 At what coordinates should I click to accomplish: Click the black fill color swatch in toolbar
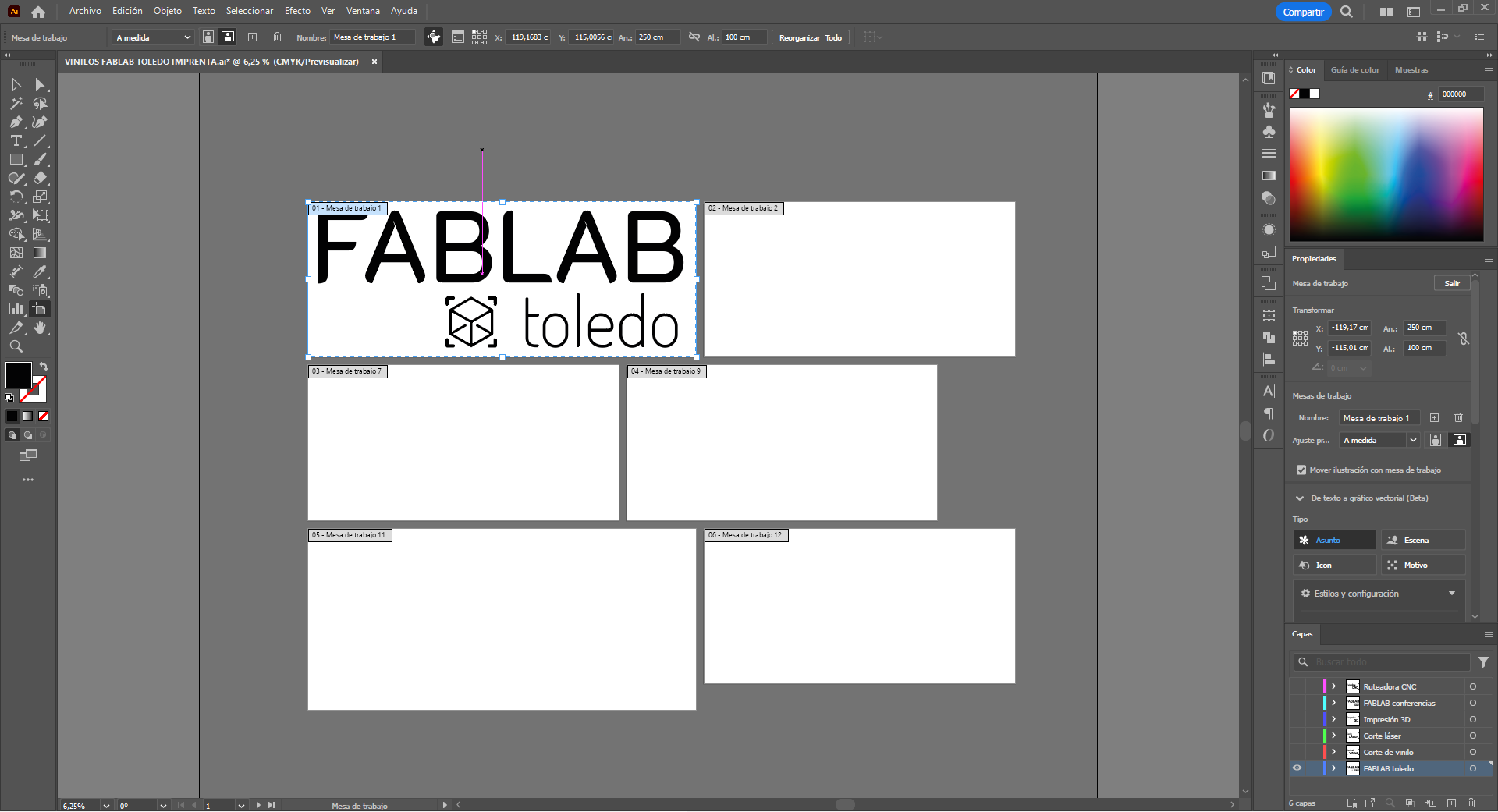[x=18, y=375]
